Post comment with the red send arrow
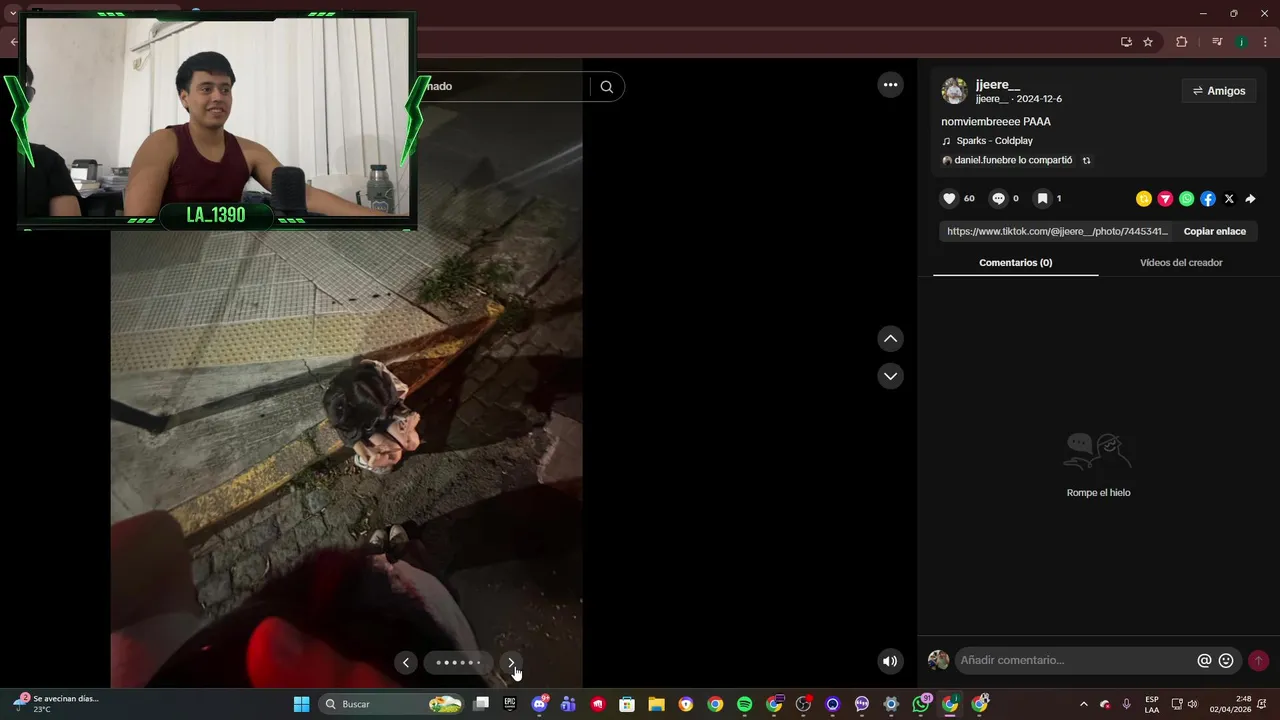The image size is (1280, 720). click(1258, 661)
